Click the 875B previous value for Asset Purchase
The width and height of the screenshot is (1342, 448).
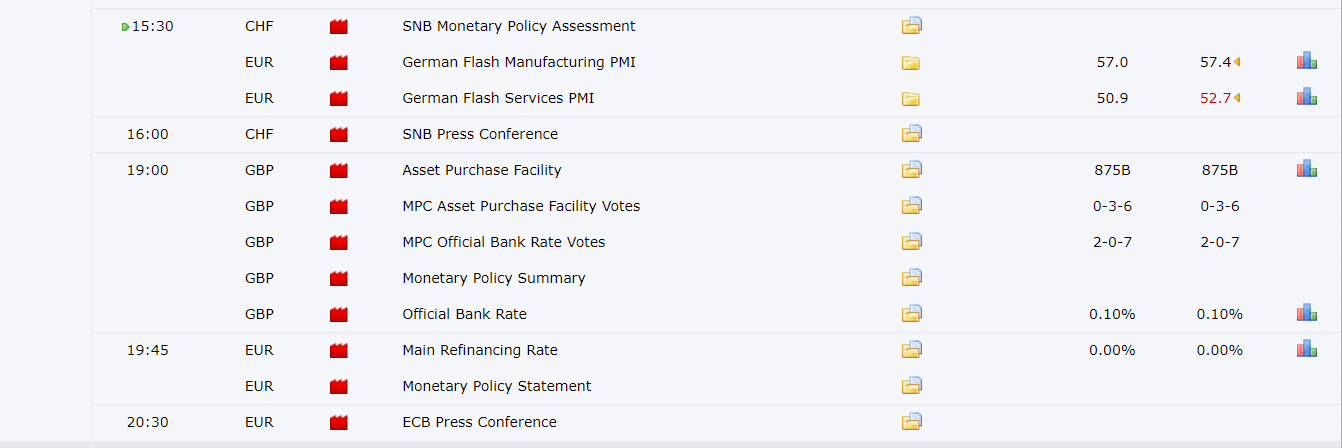(1219, 170)
